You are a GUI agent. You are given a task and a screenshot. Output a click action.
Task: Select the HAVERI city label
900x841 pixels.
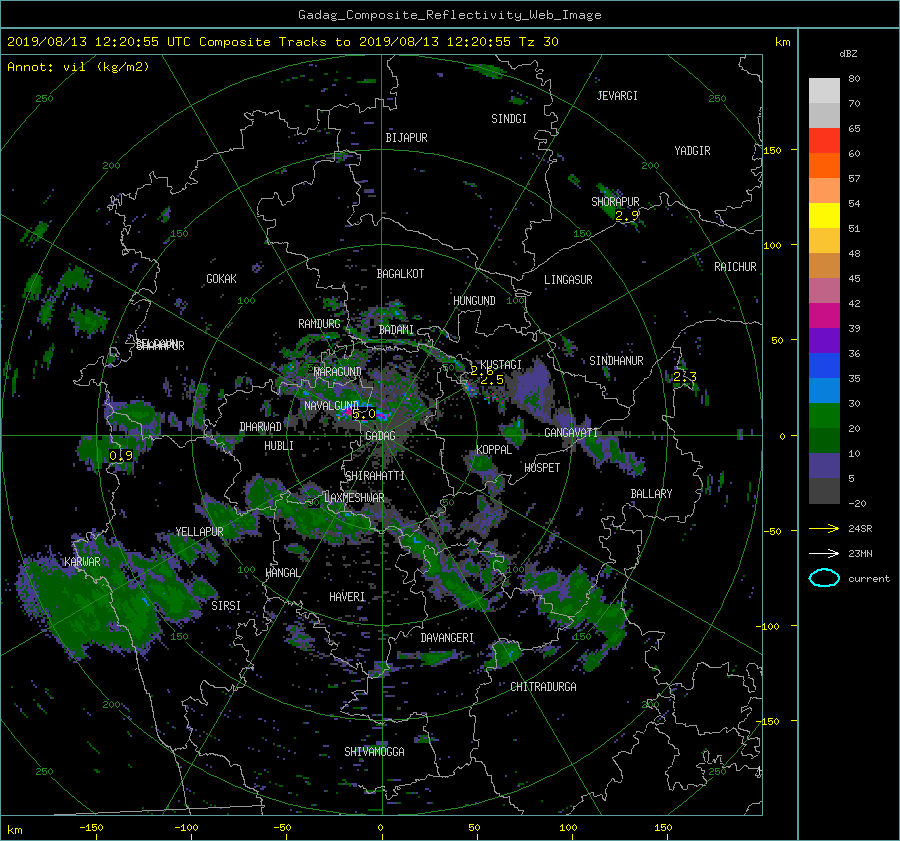point(347,598)
